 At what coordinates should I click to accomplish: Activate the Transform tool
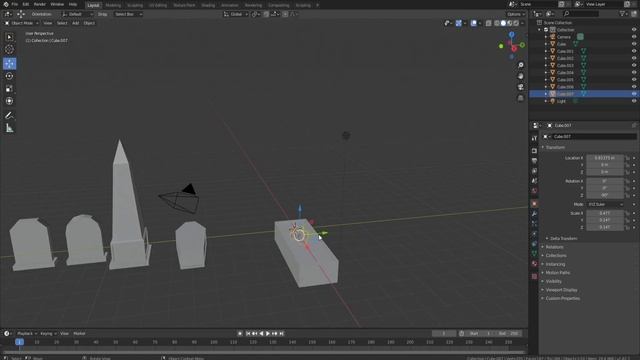9,101
